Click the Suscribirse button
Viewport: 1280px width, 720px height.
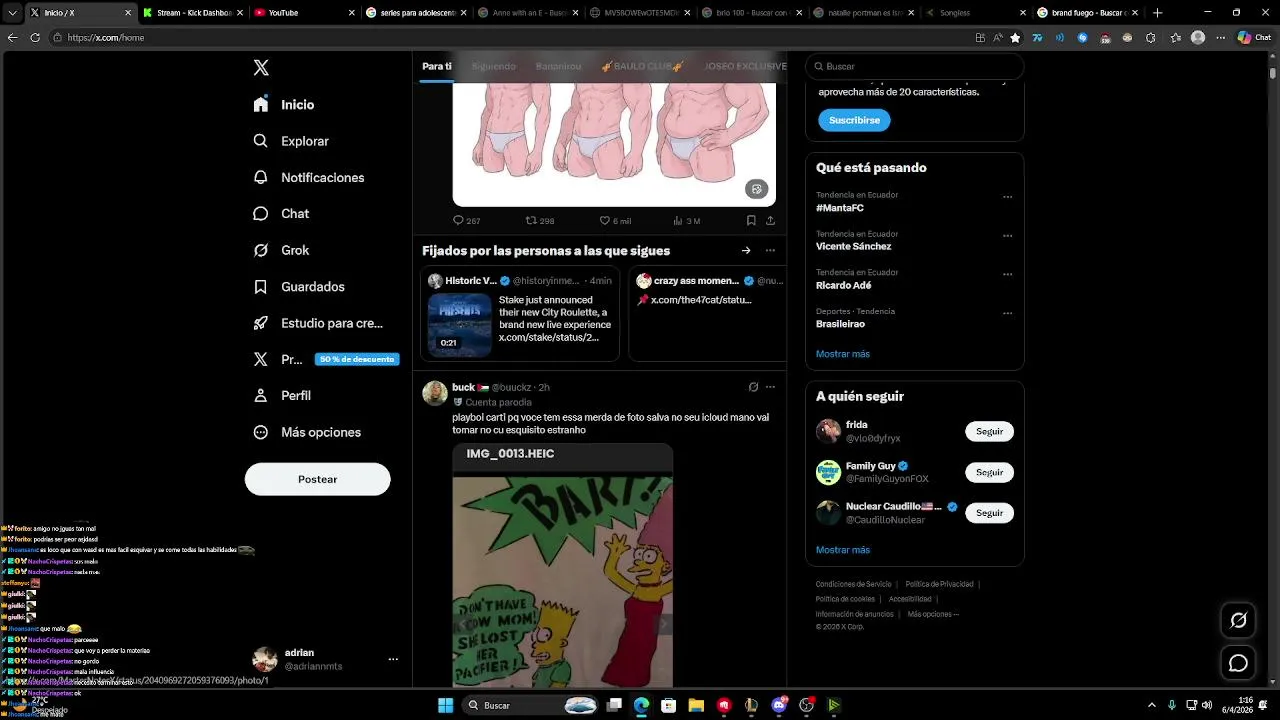coord(854,120)
